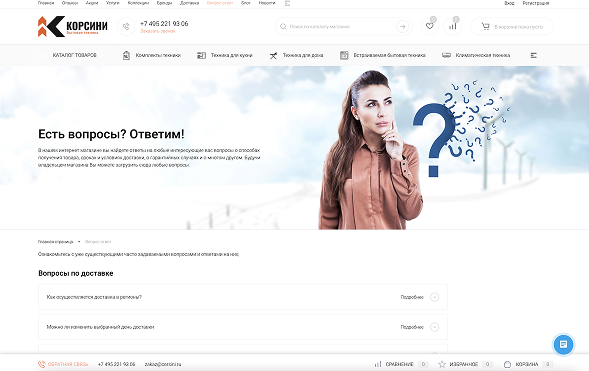
Task: Open the Блог menu item
Action: (246, 3)
